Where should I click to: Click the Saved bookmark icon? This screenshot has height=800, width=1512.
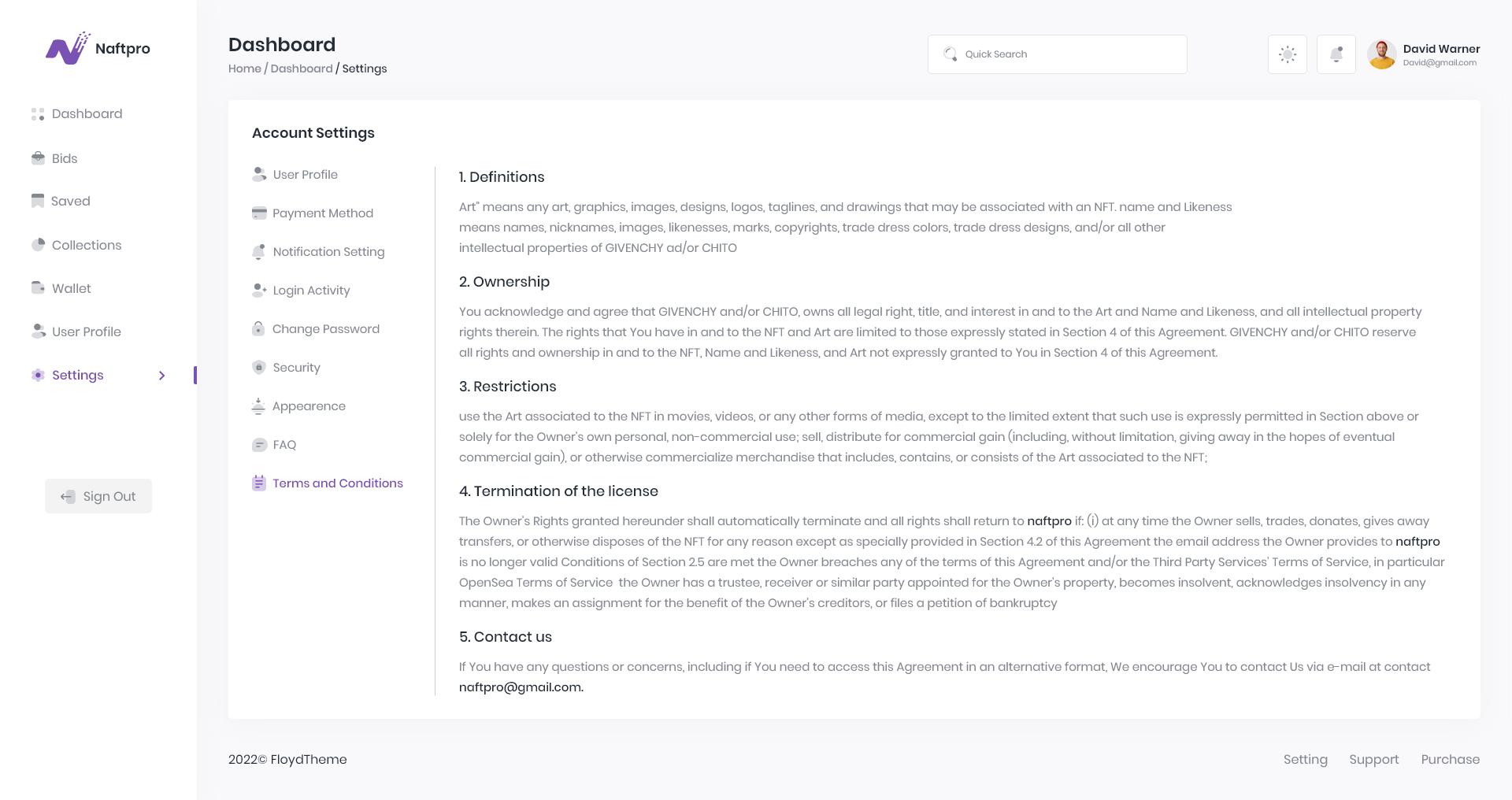click(x=38, y=201)
